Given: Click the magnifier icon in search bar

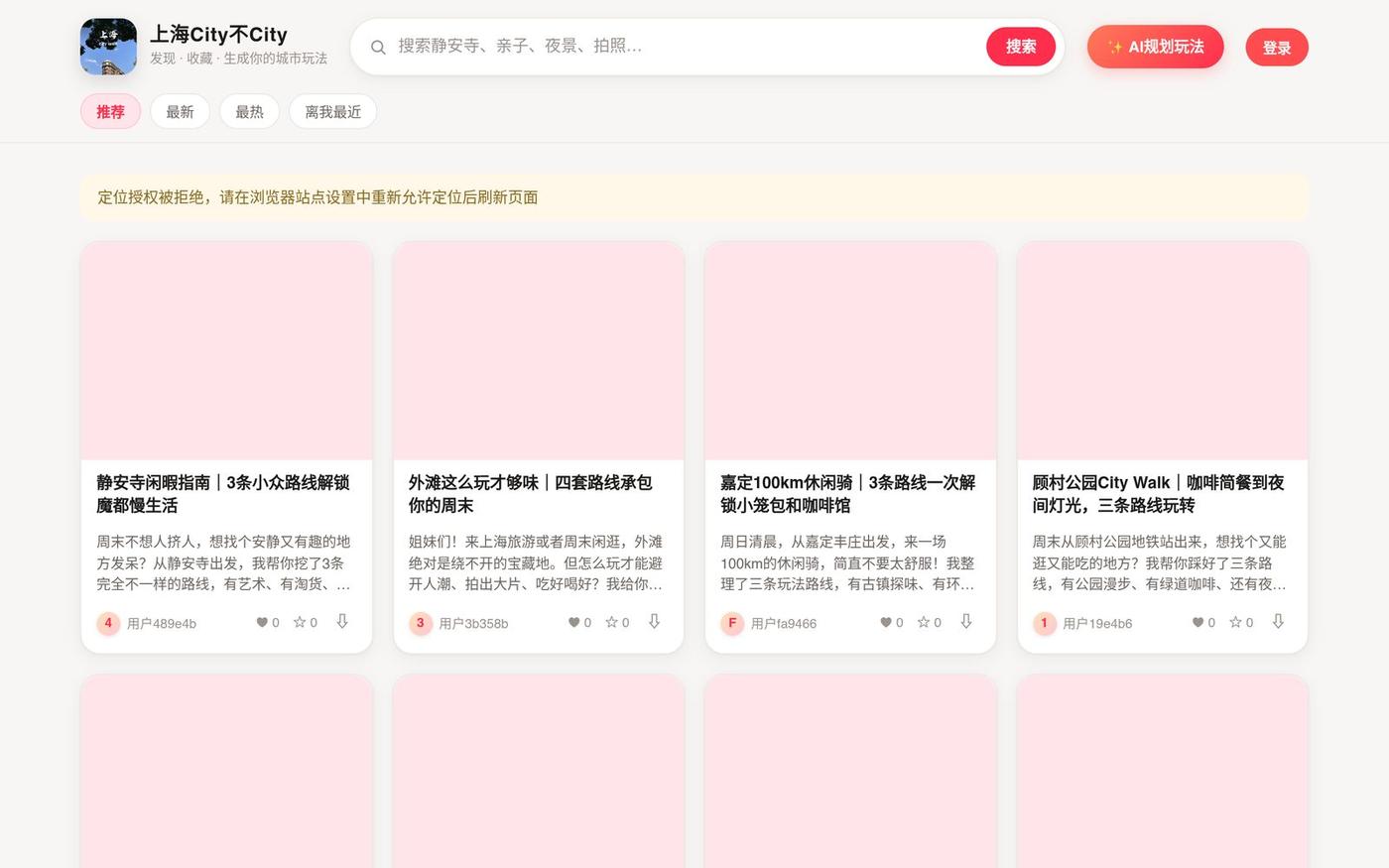Looking at the screenshot, I should [378, 47].
